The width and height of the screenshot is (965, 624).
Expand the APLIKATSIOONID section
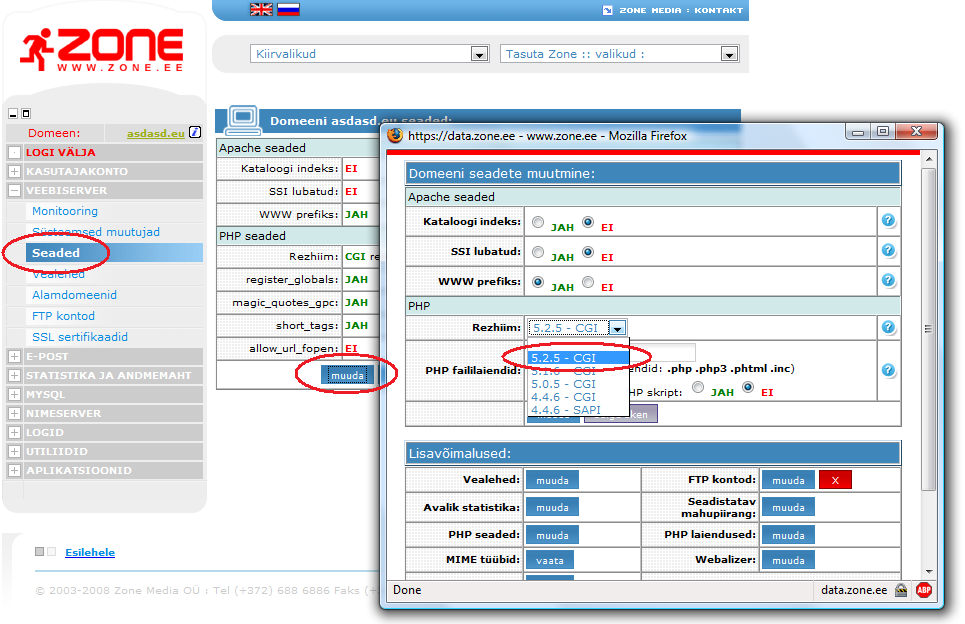(x=14, y=470)
